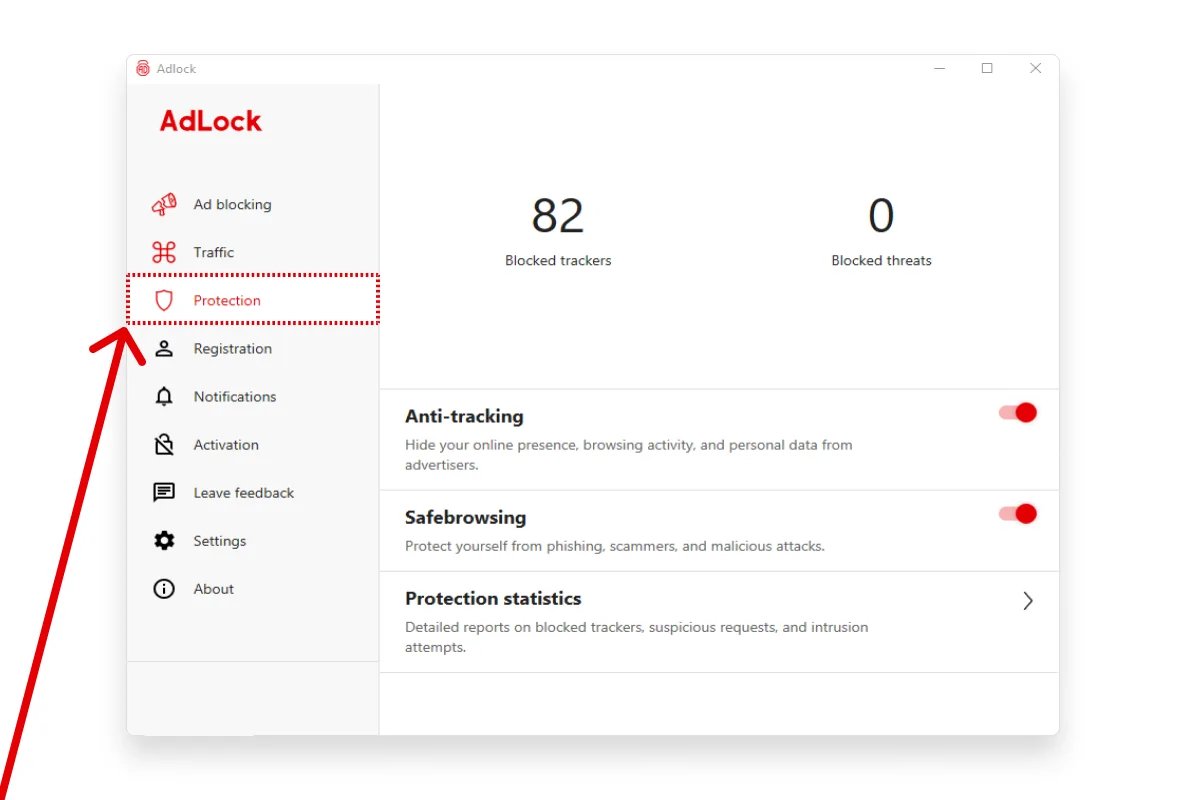Click the Blocked trackers label
This screenshot has width=1200, height=800.
tap(558, 260)
